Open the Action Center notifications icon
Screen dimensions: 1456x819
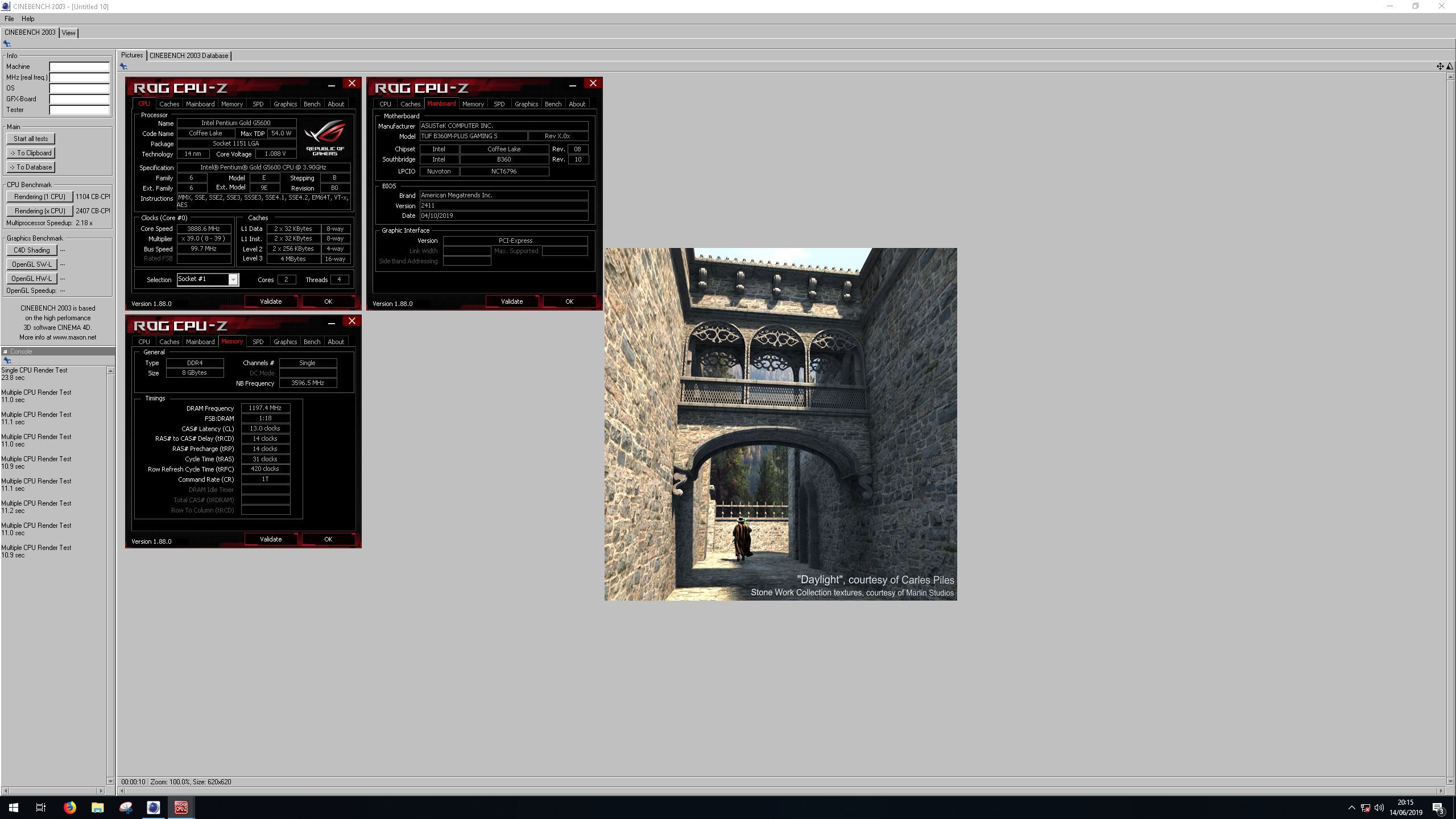pyautogui.click(x=1438, y=808)
